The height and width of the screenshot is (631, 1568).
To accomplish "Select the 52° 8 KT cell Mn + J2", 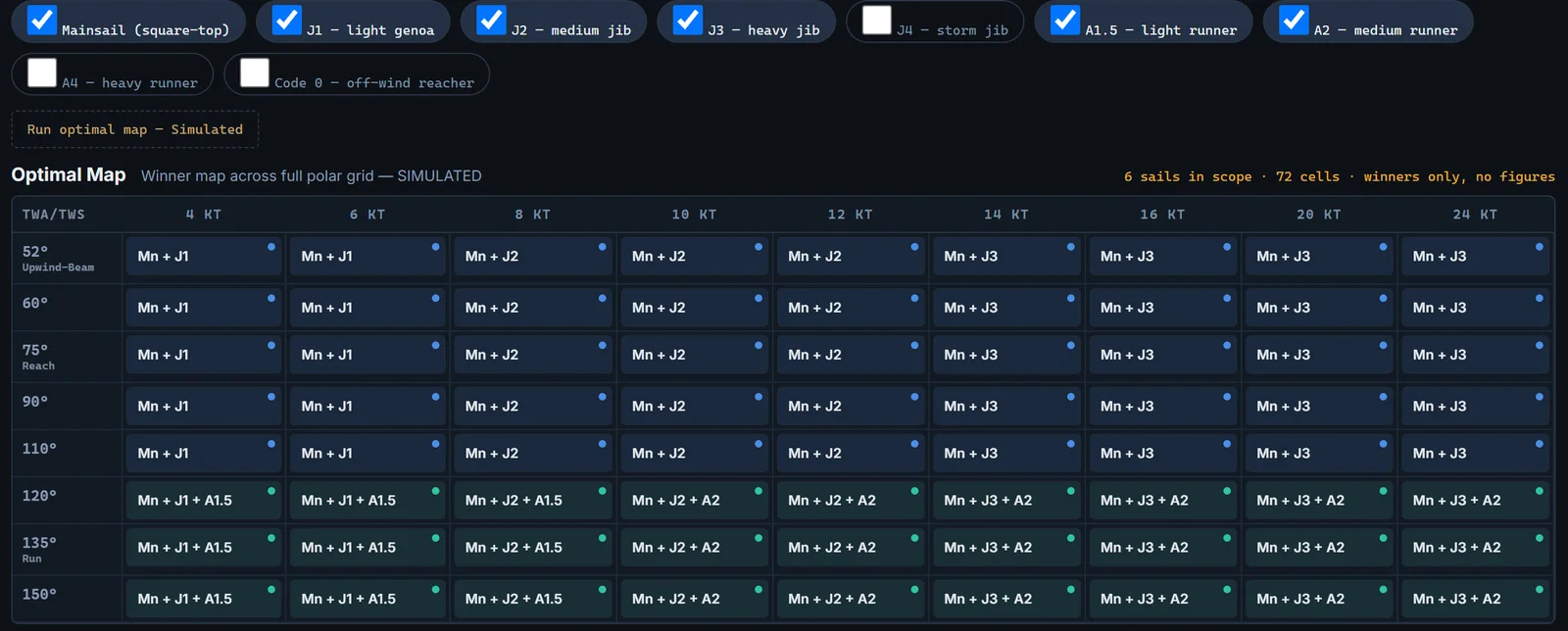I will (x=533, y=257).
